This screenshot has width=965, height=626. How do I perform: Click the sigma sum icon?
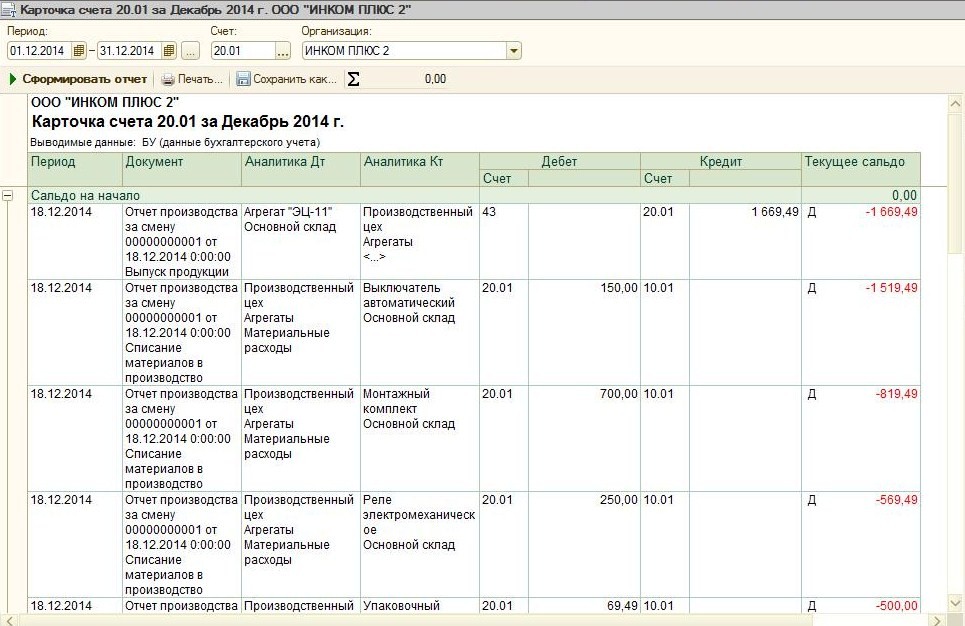coord(353,79)
